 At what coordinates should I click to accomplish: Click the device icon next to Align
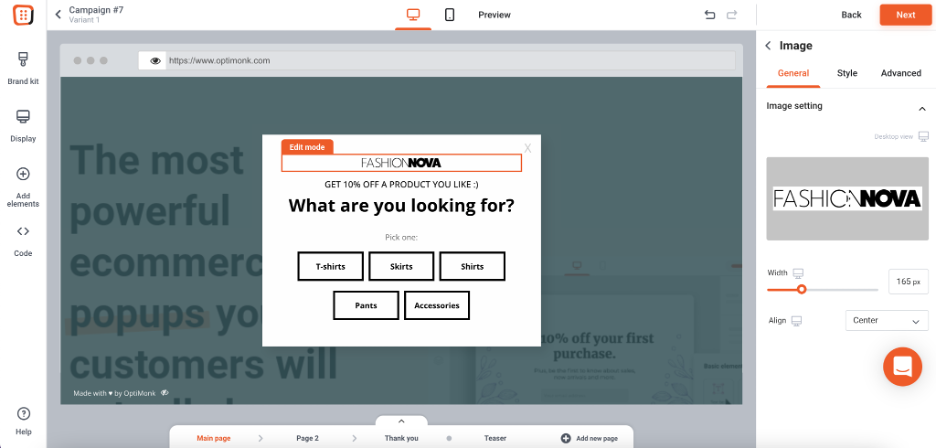tap(796, 321)
